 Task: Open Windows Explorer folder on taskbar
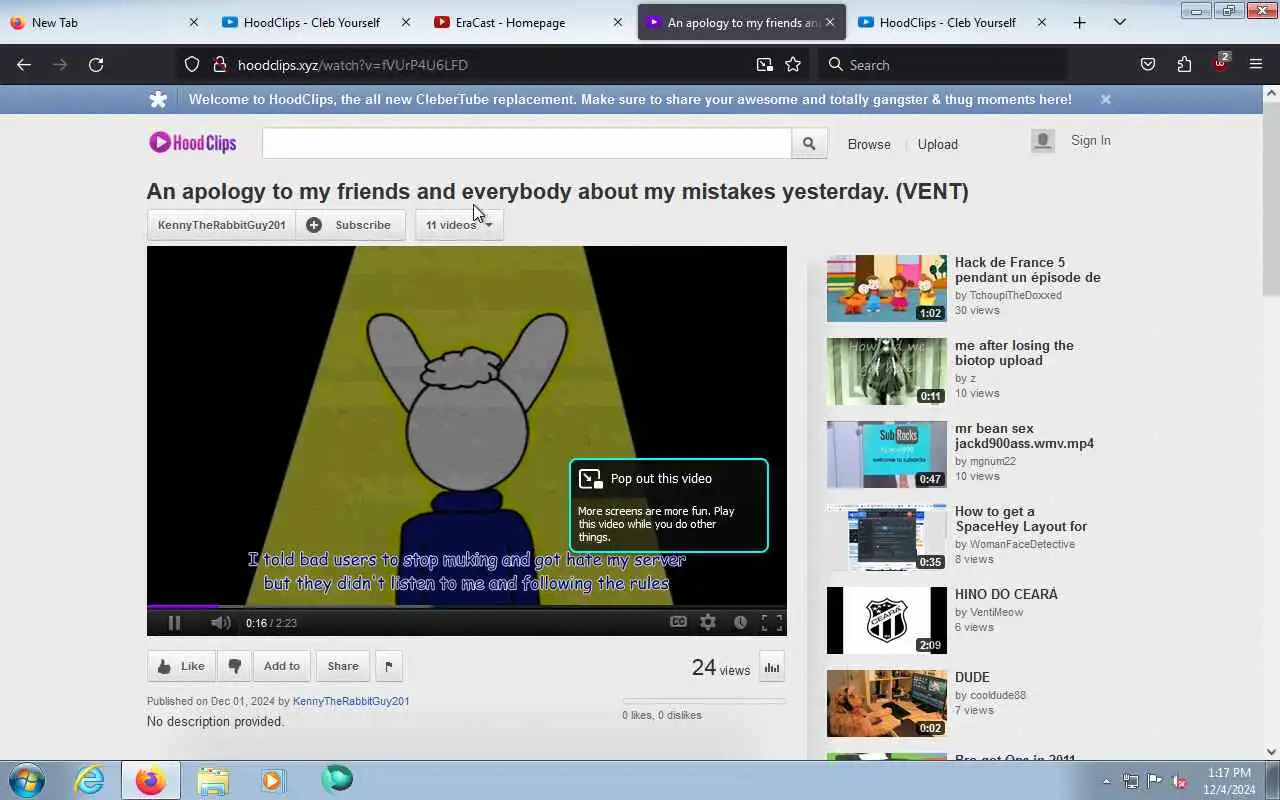[x=213, y=779]
